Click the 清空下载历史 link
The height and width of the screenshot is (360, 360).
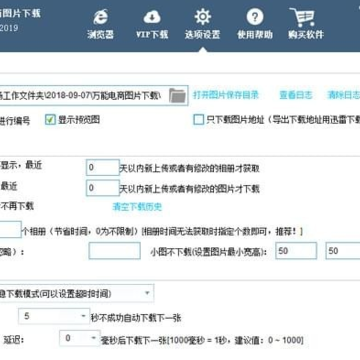click(x=137, y=207)
